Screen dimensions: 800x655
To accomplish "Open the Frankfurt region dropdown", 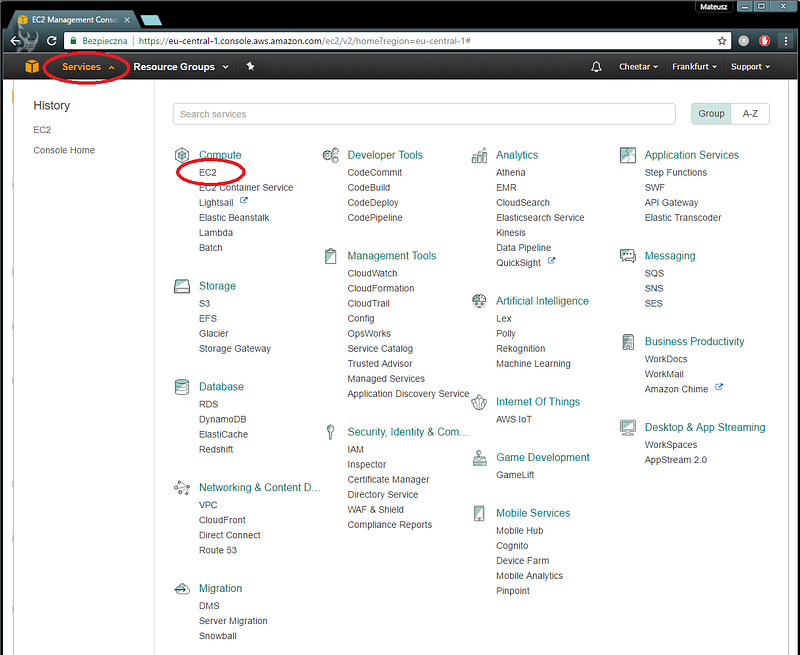I will click(694, 67).
